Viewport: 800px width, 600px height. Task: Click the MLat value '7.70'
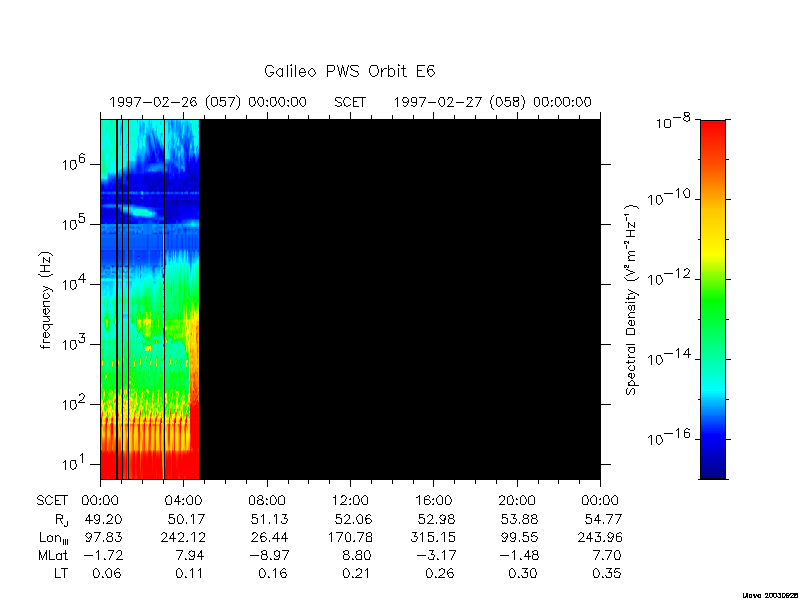(x=606, y=555)
